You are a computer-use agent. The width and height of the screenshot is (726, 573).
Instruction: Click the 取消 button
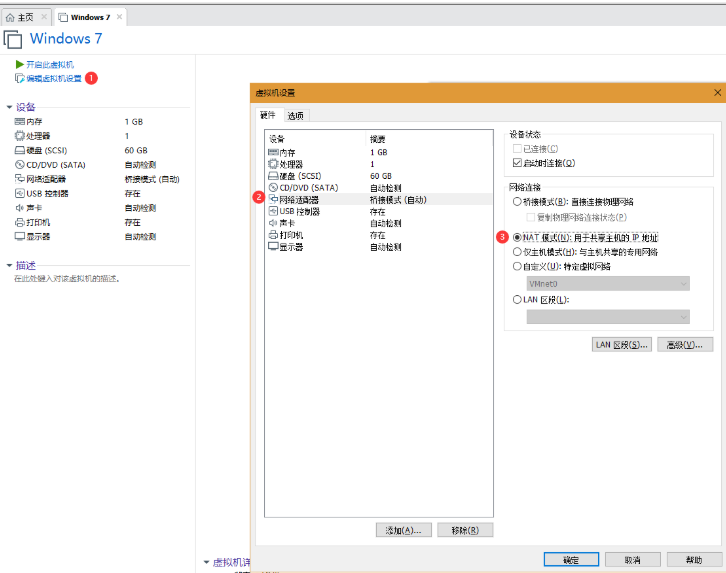pos(632,560)
